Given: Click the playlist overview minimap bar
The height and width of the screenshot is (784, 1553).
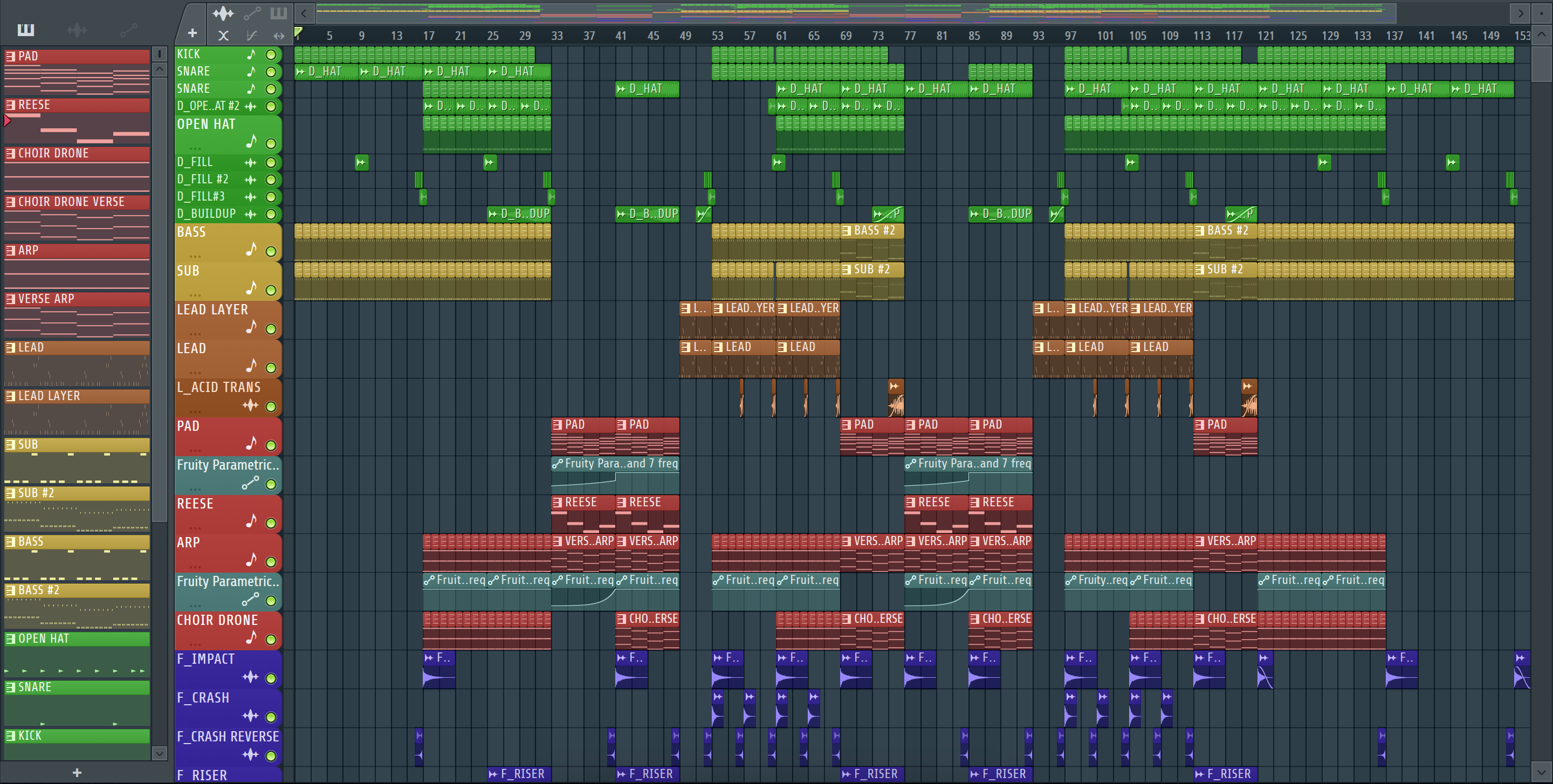Looking at the screenshot, I should [856, 13].
